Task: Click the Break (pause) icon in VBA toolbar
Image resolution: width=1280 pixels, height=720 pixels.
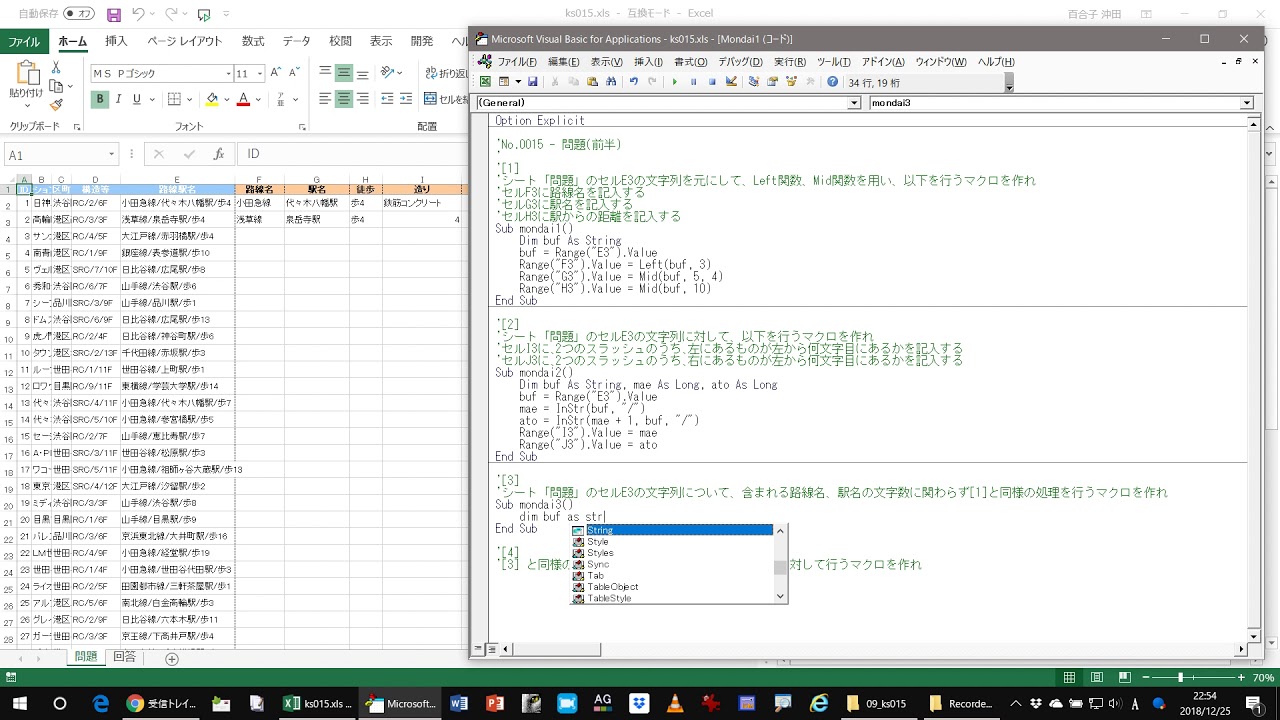Action: tap(693, 82)
